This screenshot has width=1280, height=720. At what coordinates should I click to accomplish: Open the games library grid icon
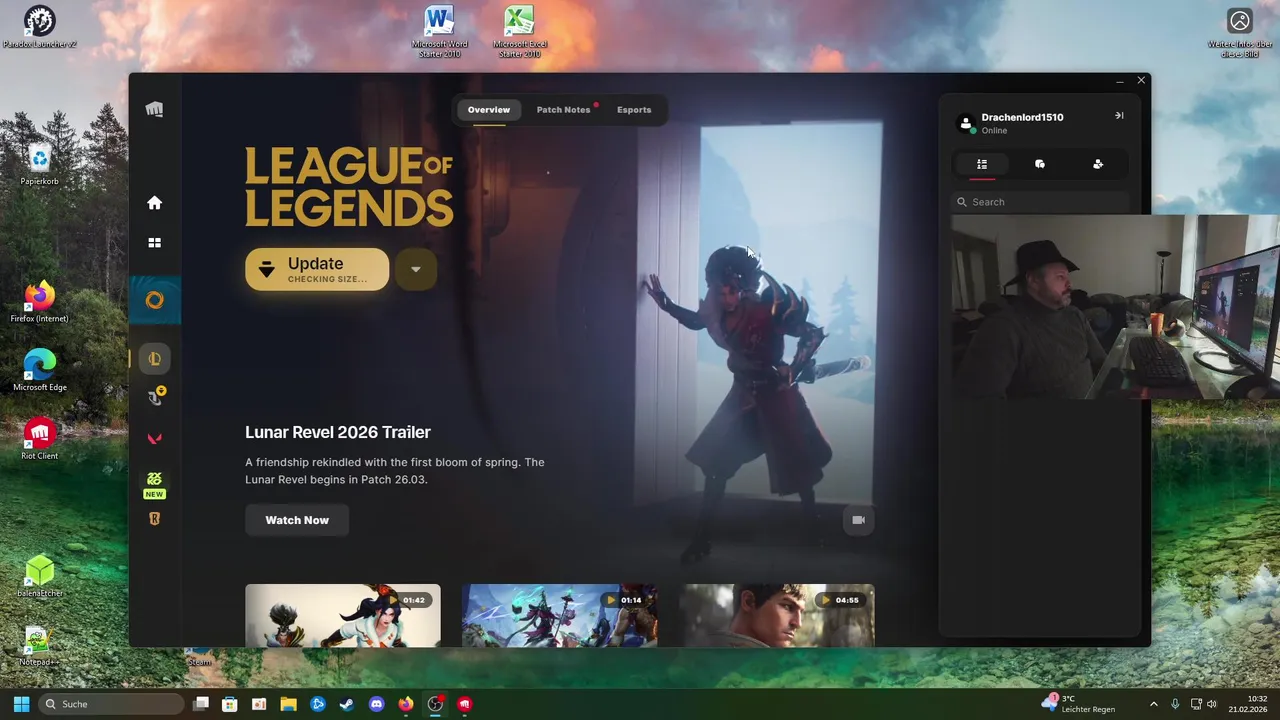point(154,243)
